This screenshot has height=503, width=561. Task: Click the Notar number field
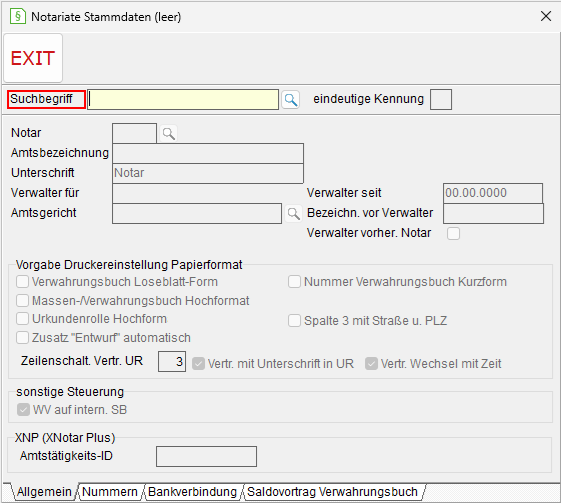coord(134,133)
